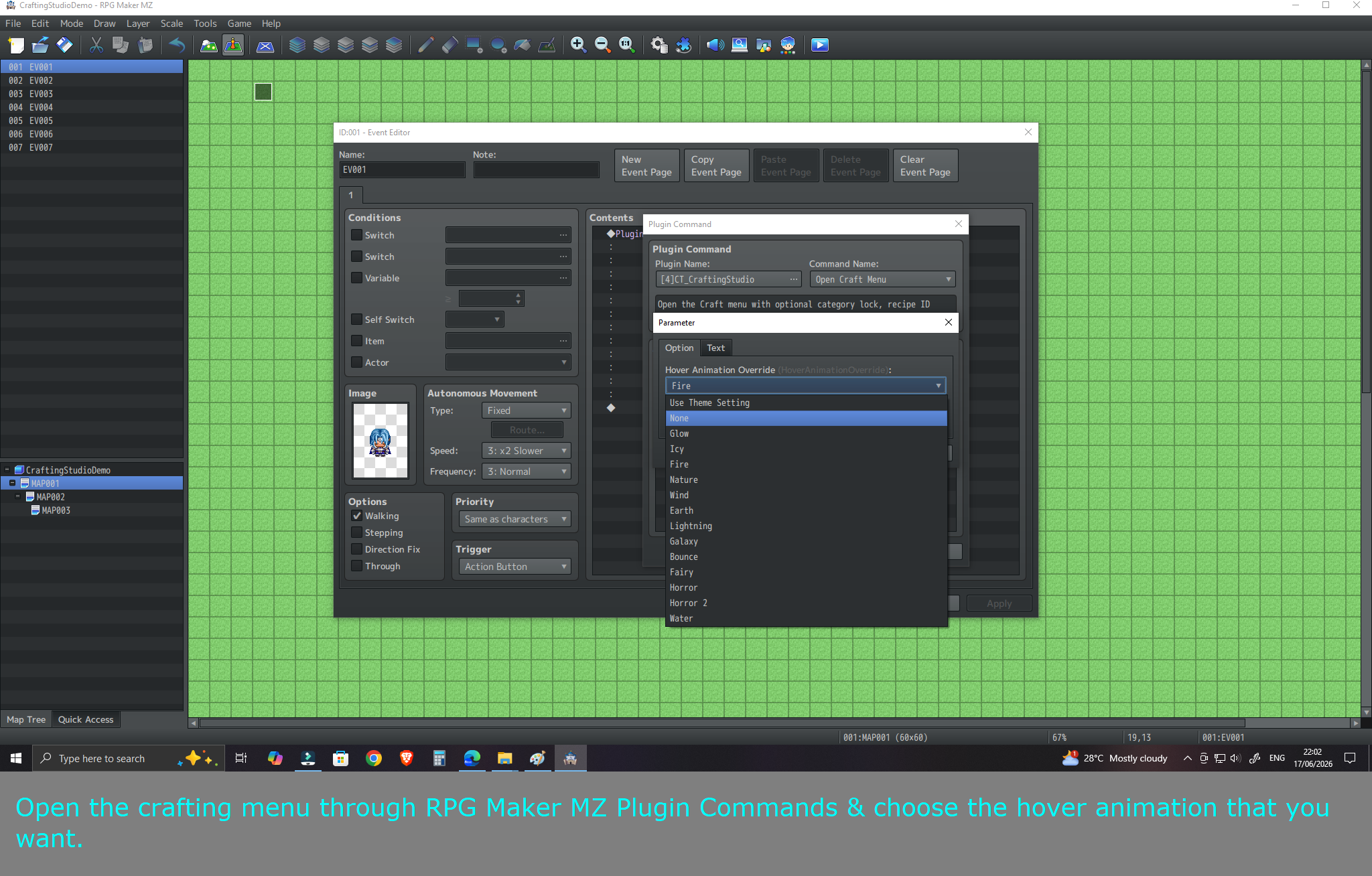Viewport: 1372px width, 876px height.
Task: Open the Plugin Manager puzzle icon
Action: 683,45
